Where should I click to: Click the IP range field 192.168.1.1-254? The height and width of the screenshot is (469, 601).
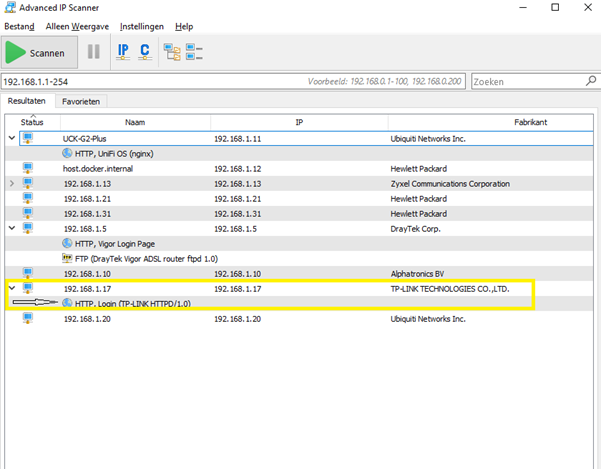[233, 82]
